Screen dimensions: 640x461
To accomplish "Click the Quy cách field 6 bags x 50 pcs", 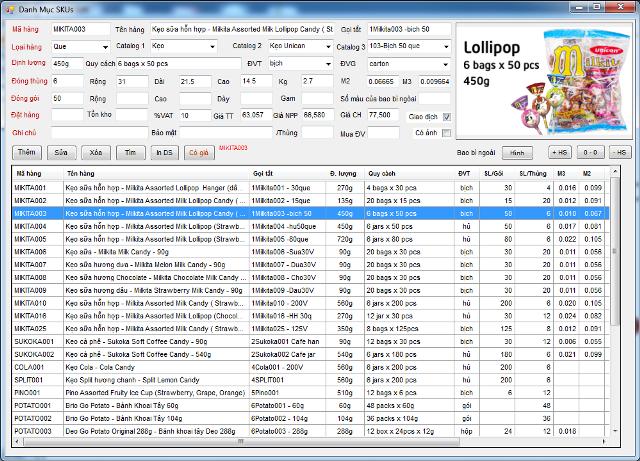I will 179,64.
